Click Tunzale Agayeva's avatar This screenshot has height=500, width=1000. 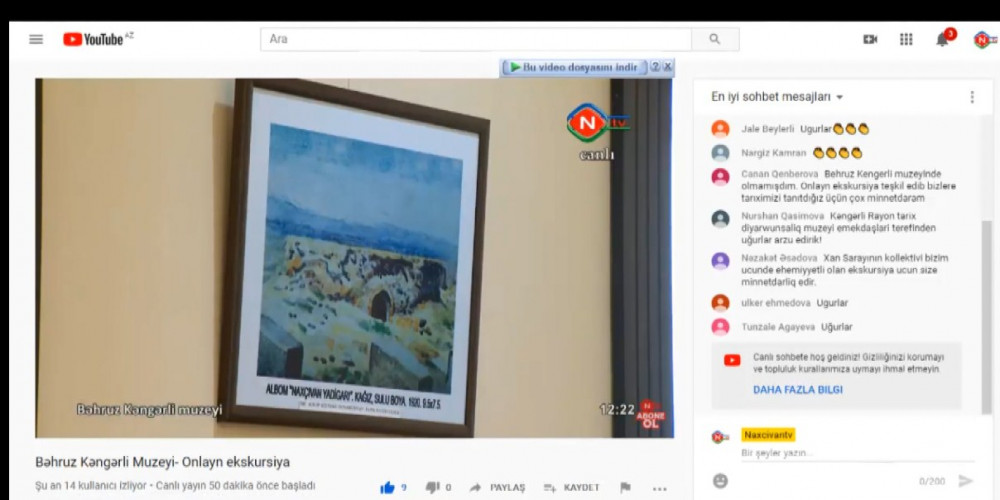tap(720, 327)
